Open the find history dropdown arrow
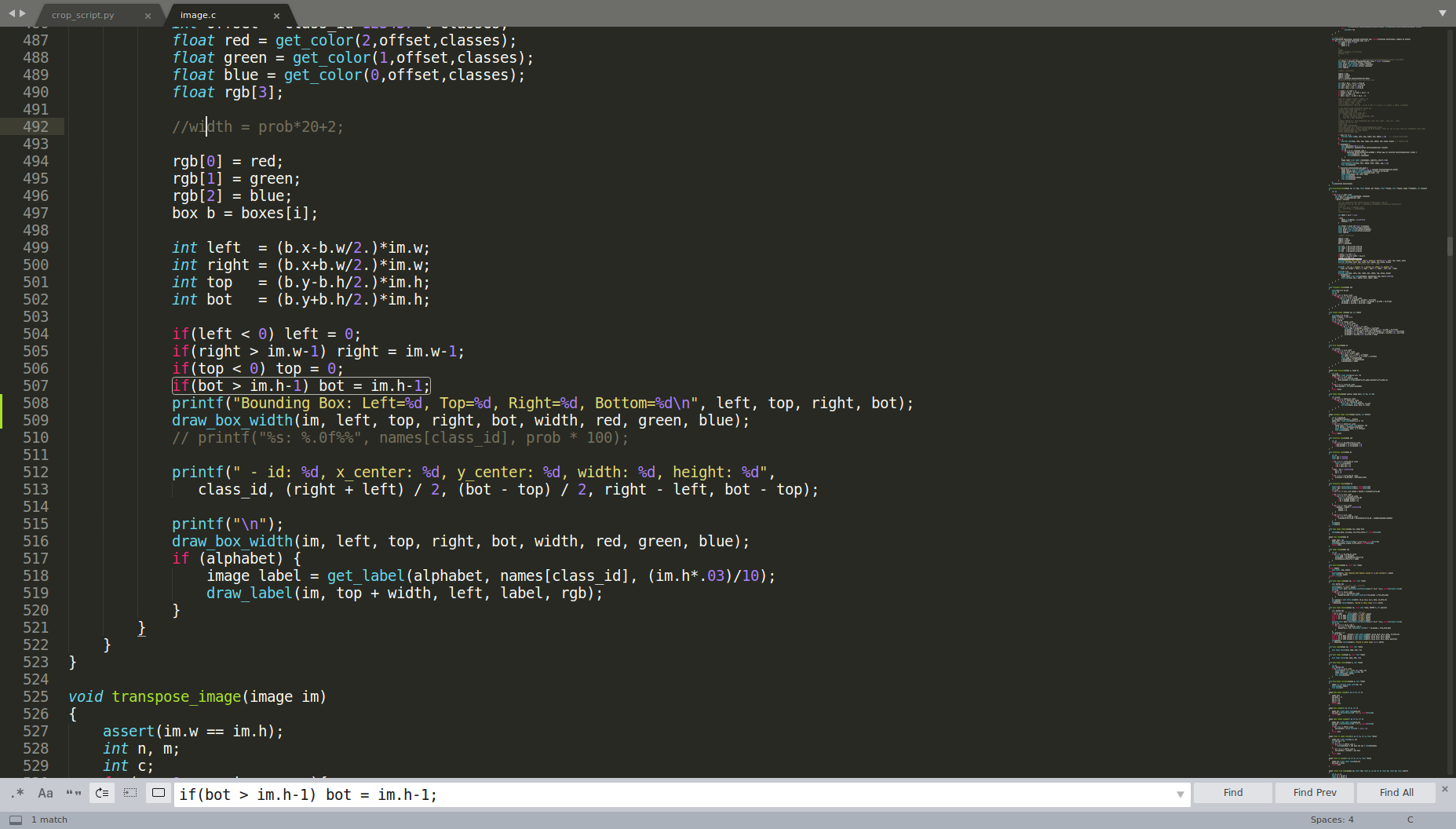Viewport: 1456px width, 829px height. pyautogui.click(x=1180, y=794)
